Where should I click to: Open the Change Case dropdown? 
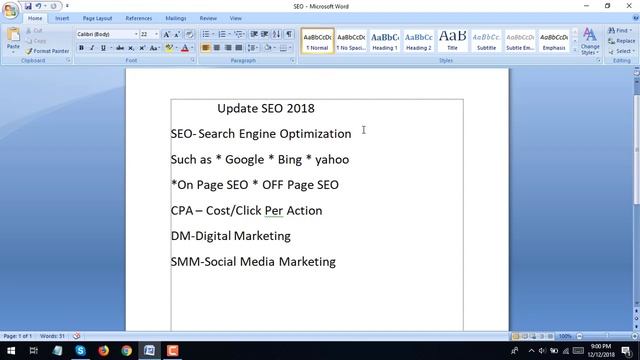[x=155, y=48]
